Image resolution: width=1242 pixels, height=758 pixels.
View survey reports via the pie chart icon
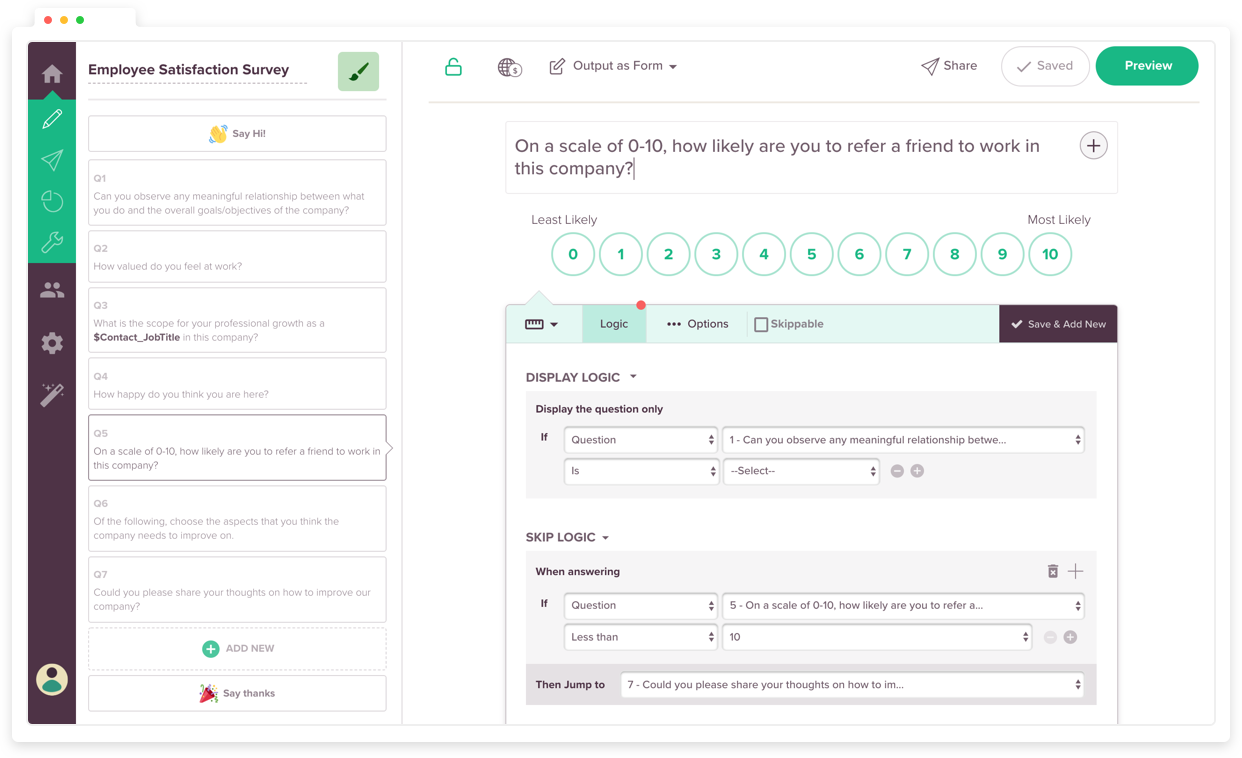point(52,201)
